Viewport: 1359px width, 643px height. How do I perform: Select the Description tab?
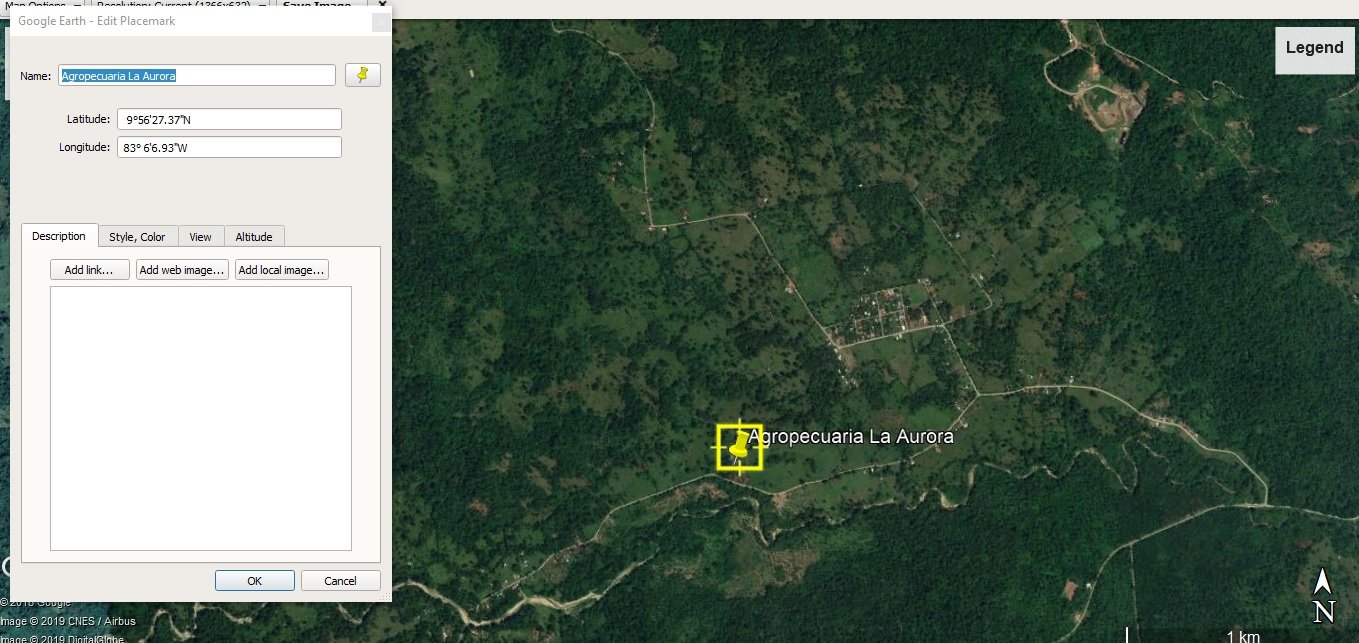pos(59,236)
